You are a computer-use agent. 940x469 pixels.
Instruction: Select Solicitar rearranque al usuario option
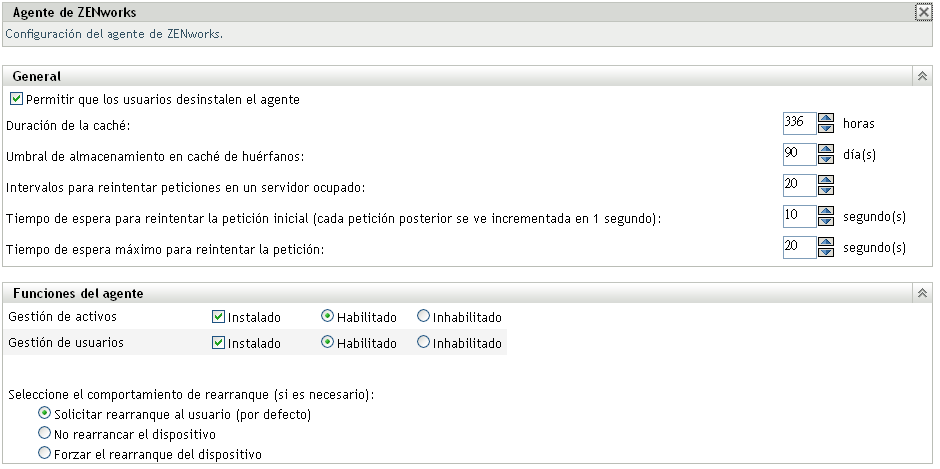[44, 414]
